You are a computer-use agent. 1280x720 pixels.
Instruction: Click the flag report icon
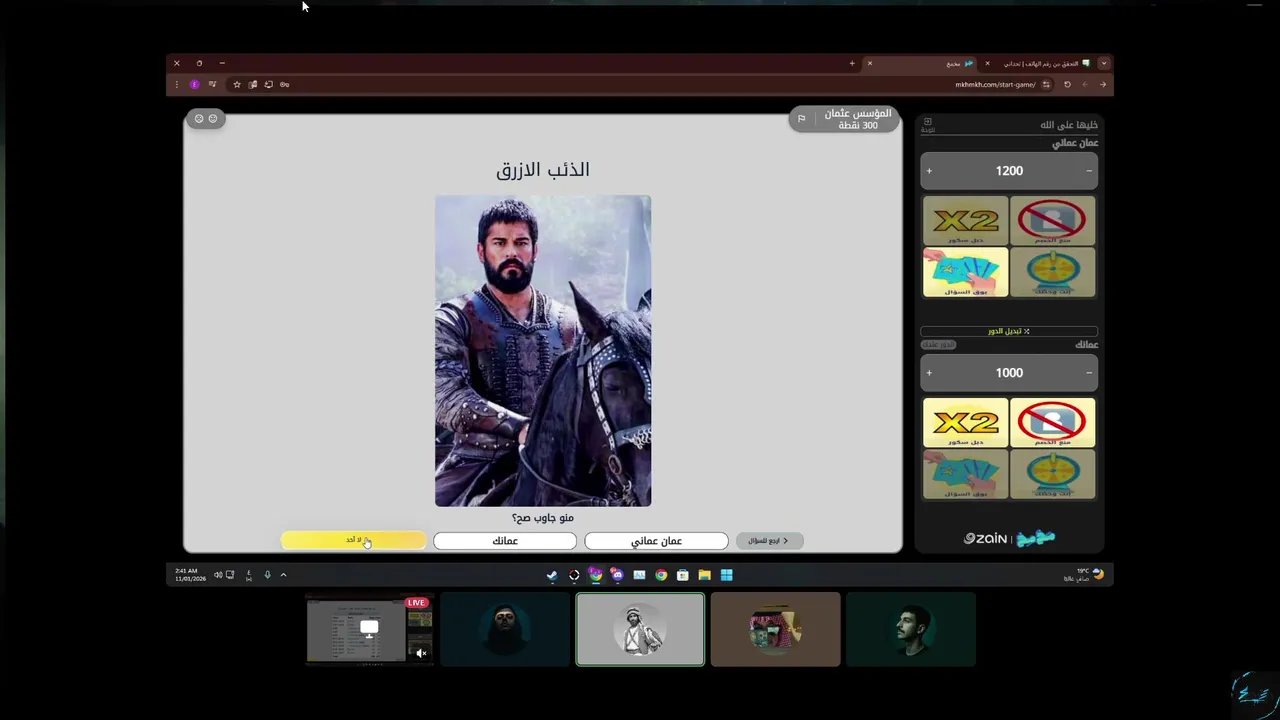(801, 119)
